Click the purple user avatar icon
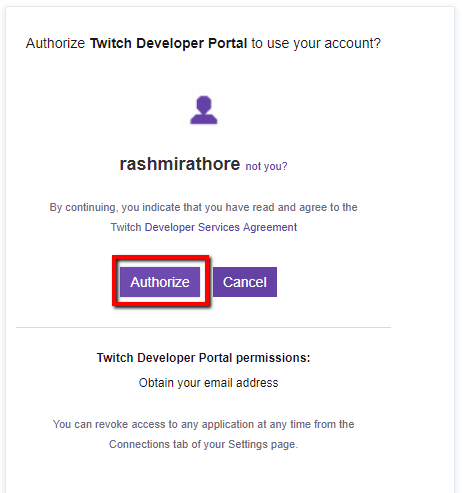This screenshot has width=462, height=493. point(204,110)
